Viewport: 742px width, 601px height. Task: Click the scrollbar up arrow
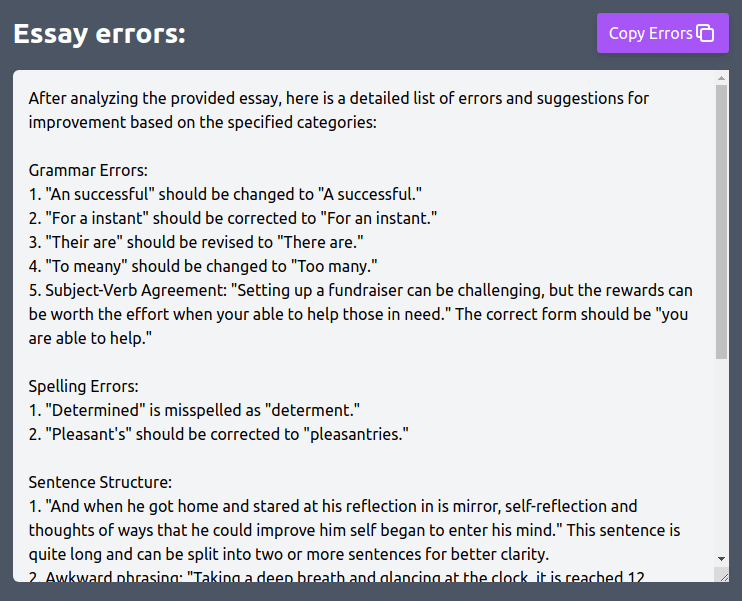click(722, 78)
